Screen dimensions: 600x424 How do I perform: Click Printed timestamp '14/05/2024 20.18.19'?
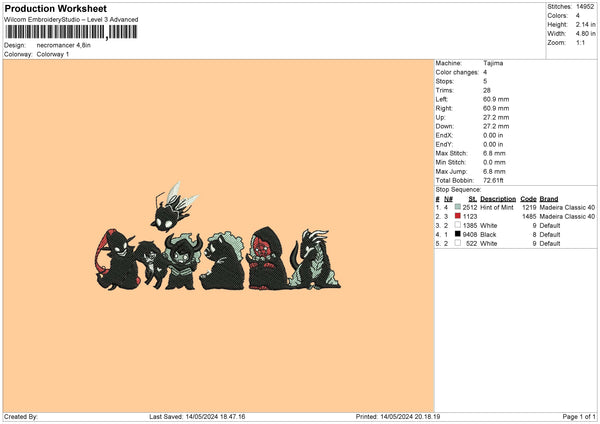click(410, 416)
